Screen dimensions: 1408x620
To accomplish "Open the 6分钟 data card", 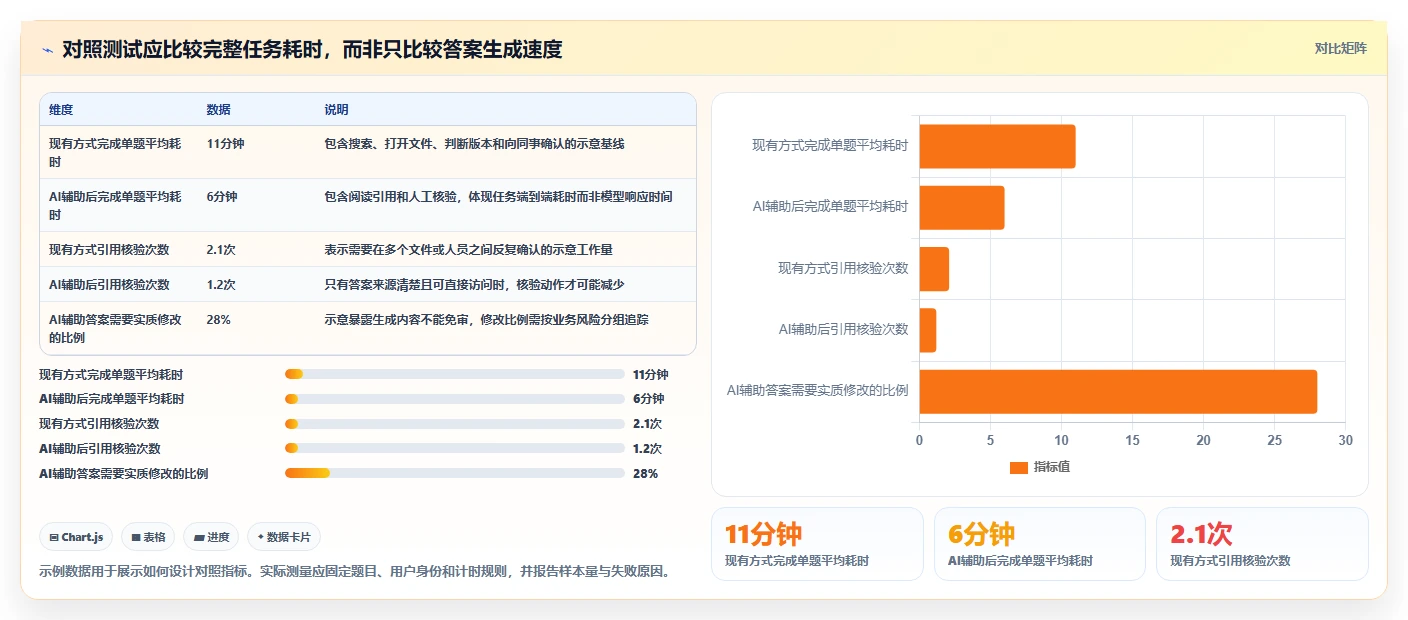I will coord(1040,544).
